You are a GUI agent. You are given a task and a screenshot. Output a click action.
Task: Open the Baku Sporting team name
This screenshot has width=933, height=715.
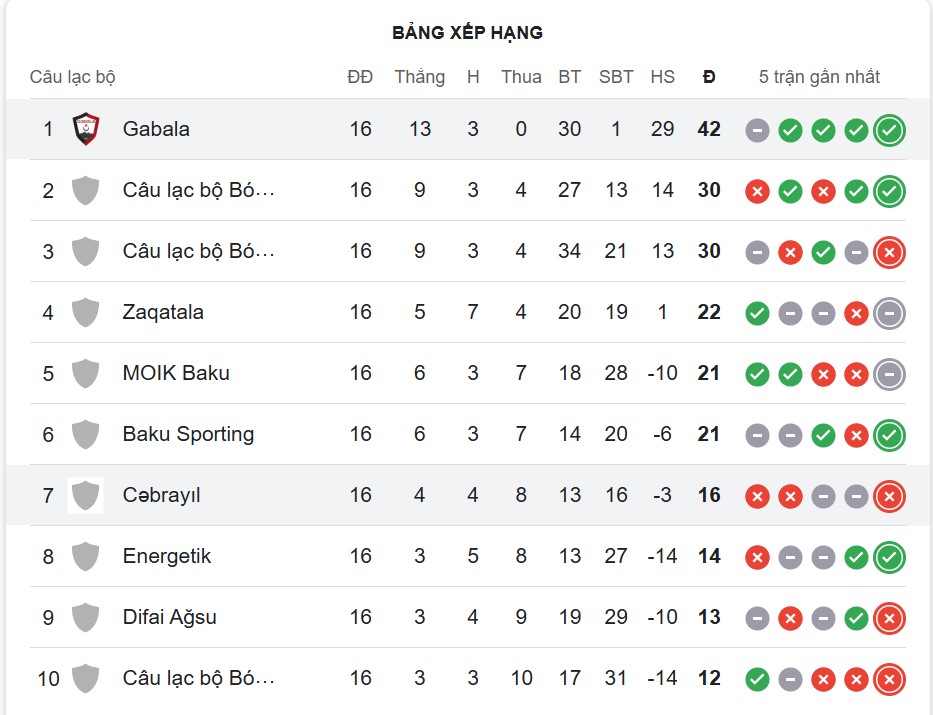tap(188, 434)
